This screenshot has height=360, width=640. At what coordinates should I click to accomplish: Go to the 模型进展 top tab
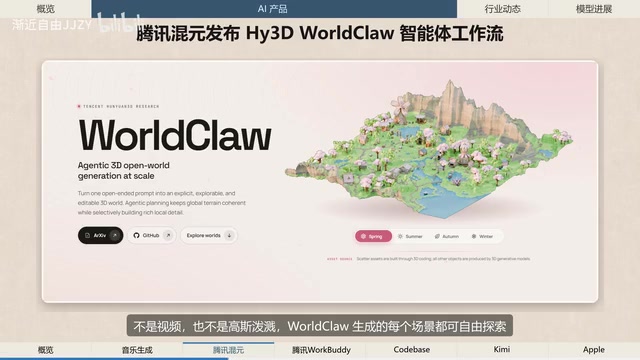coord(594,9)
